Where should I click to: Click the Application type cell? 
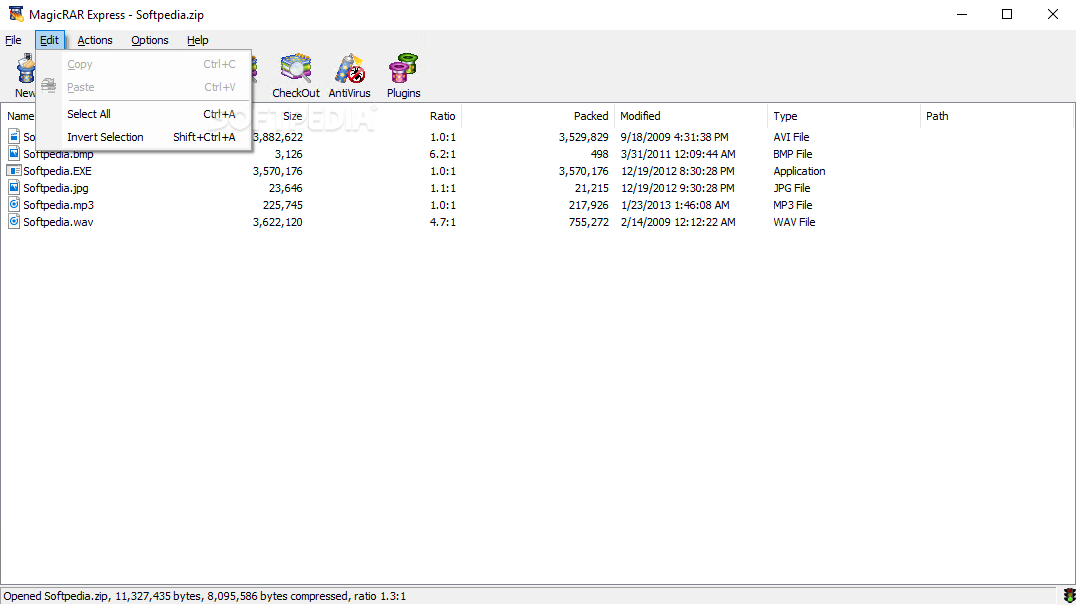[799, 171]
